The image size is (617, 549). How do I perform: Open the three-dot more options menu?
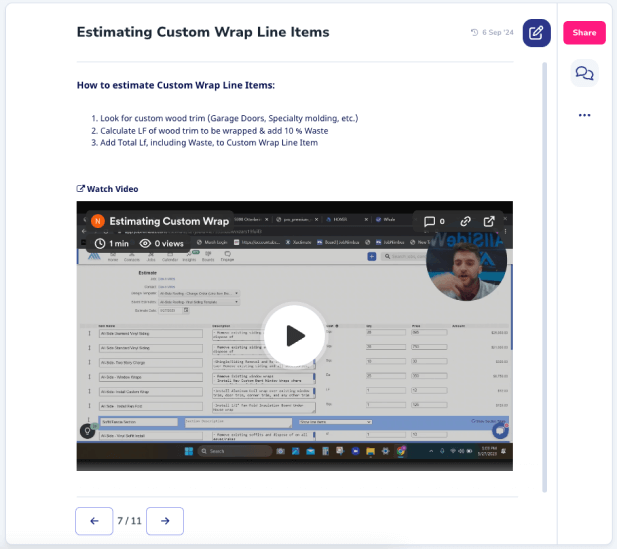coord(584,115)
